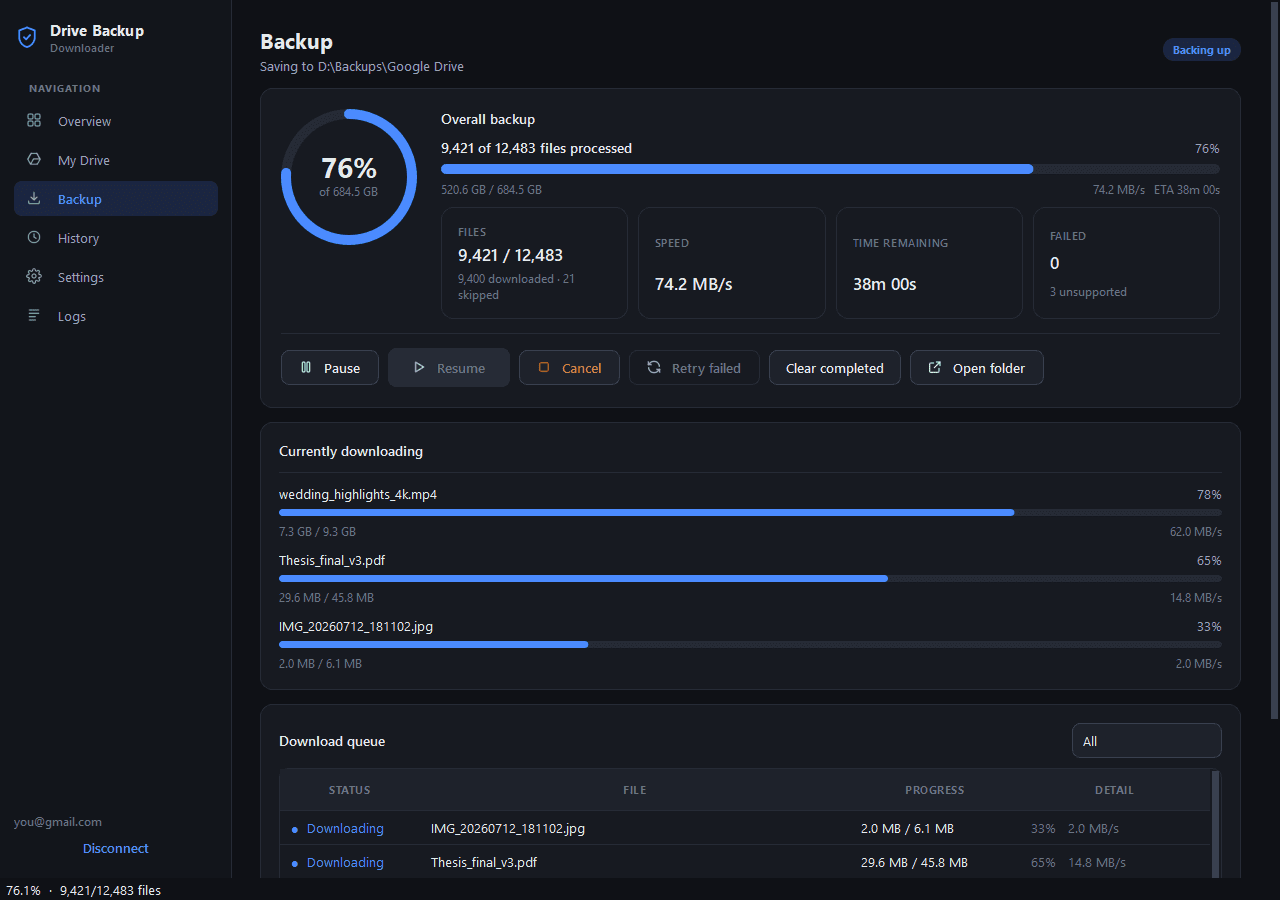Click the "Saving to D:\Backups\Google Drive" path text
The height and width of the screenshot is (900, 1280).
pos(362,67)
